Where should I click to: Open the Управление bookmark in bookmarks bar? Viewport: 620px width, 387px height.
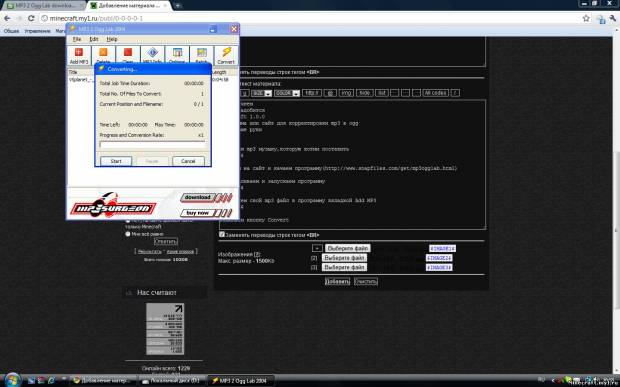[37, 31]
